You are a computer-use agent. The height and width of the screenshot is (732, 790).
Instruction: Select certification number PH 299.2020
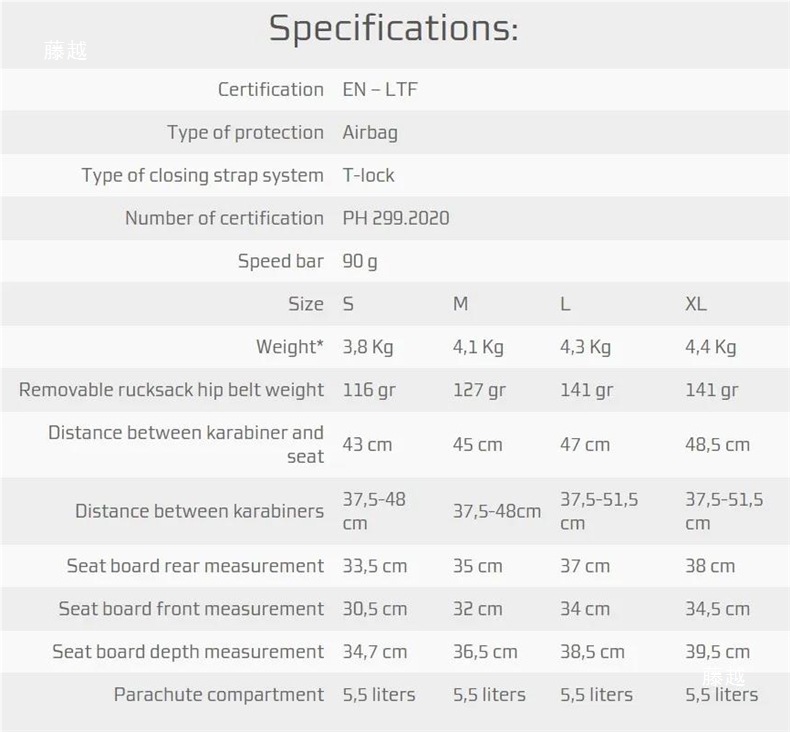click(396, 218)
